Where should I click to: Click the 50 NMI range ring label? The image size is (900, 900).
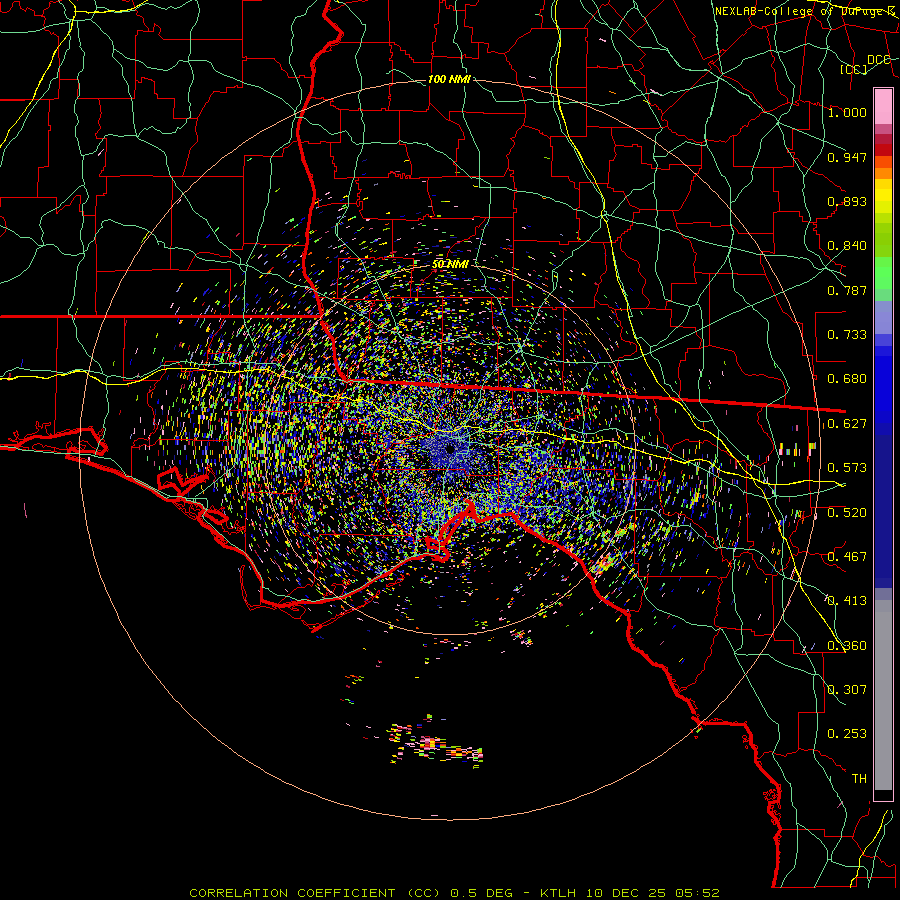(x=450, y=264)
